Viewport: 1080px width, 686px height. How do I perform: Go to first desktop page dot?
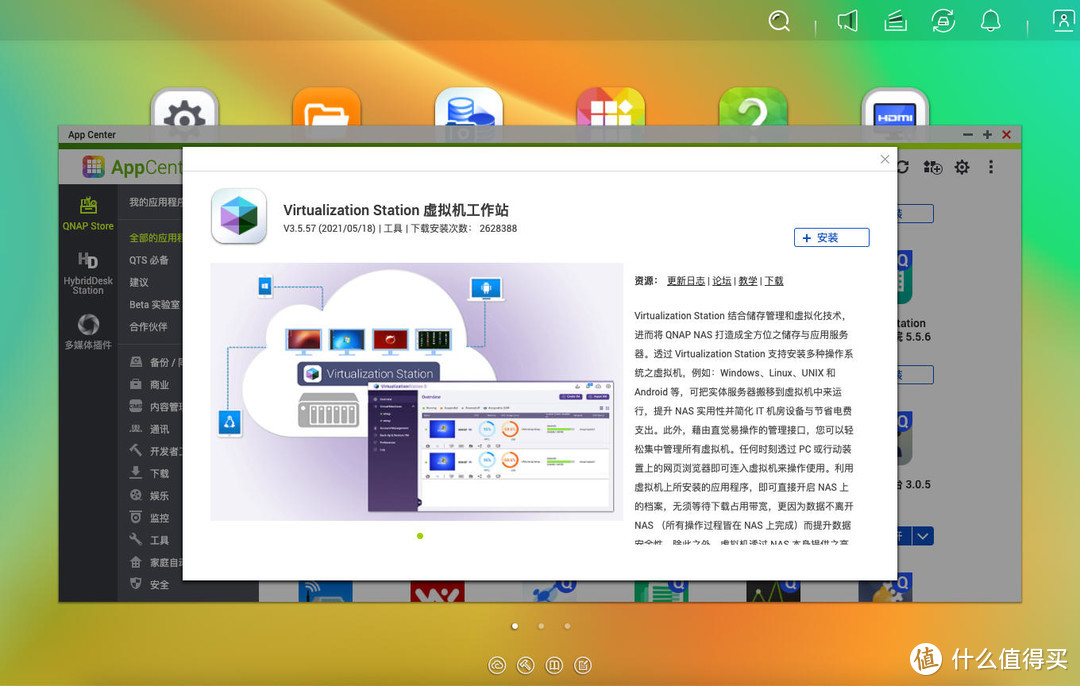pyautogui.click(x=515, y=626)
